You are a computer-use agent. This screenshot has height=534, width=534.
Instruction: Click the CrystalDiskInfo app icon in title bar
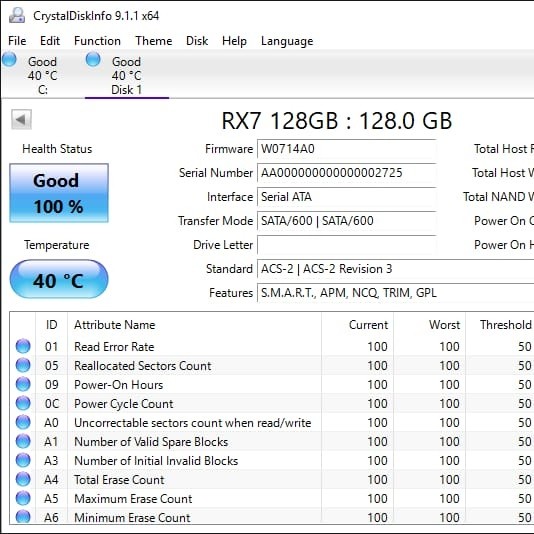tap(17, 16)
